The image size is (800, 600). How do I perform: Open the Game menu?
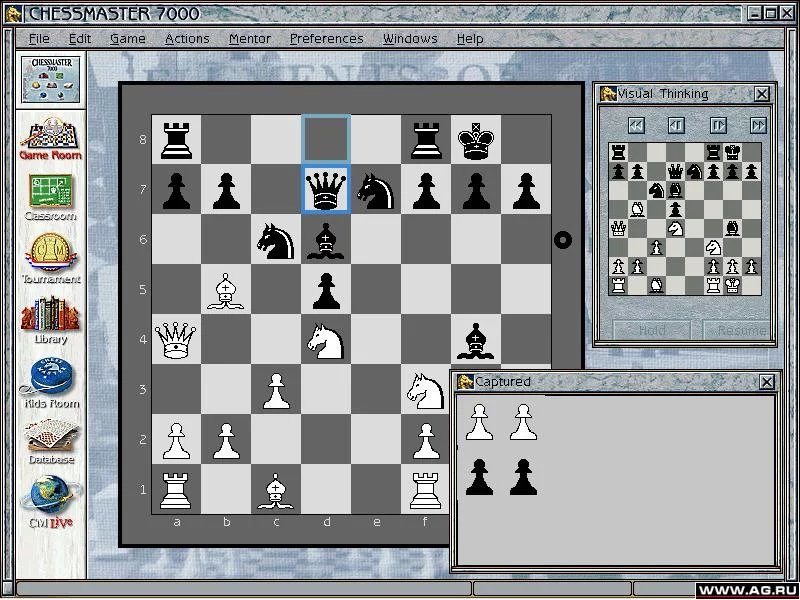(x=128, y=39)
